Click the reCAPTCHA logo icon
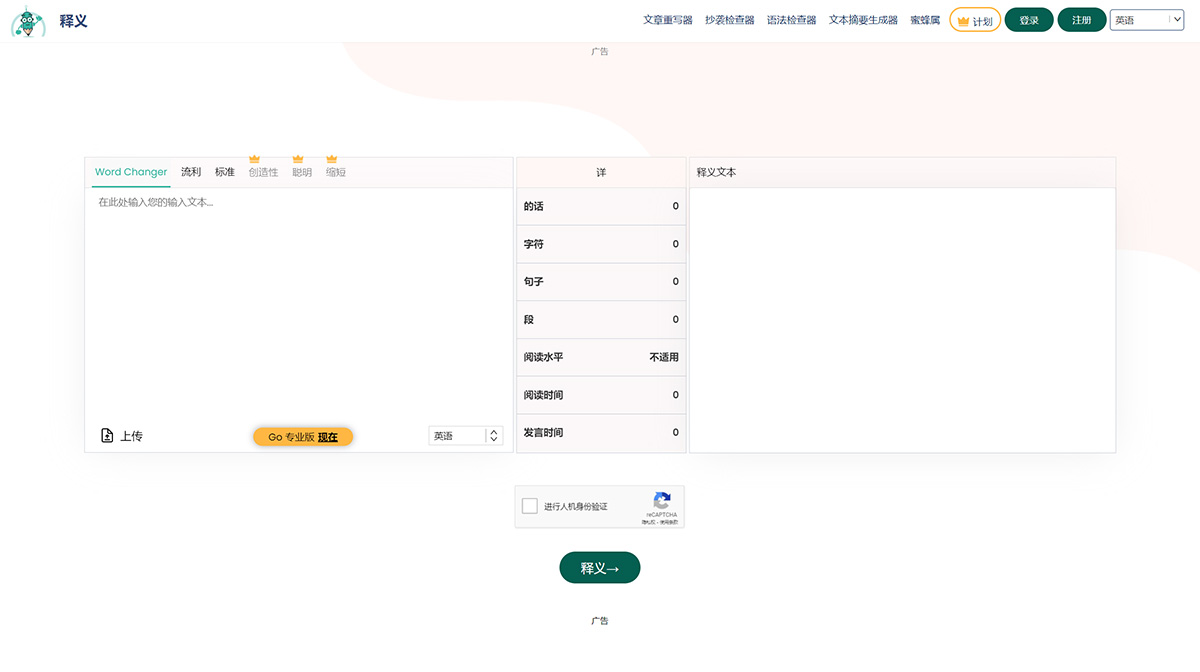The image size is (1200, 672). tap(661, 501)
